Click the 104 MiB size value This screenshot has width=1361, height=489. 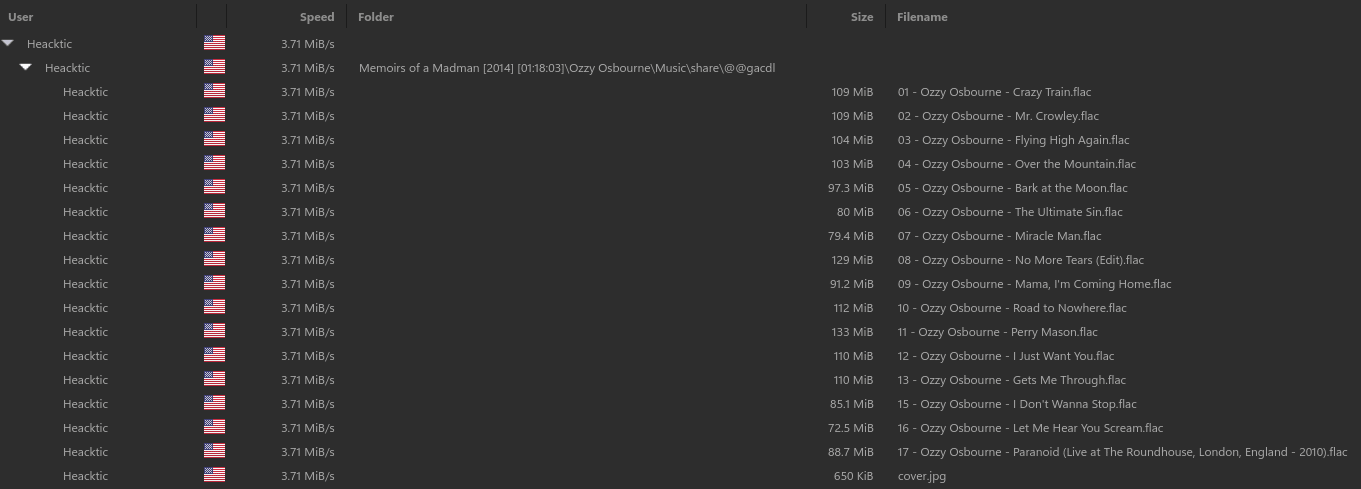click(x=852, y=140)
